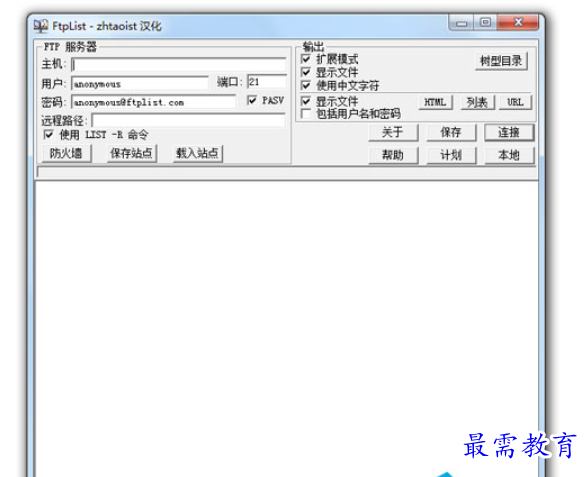
Task: Click the 远程路径 remote path field
Action: [x=188, y=120]
